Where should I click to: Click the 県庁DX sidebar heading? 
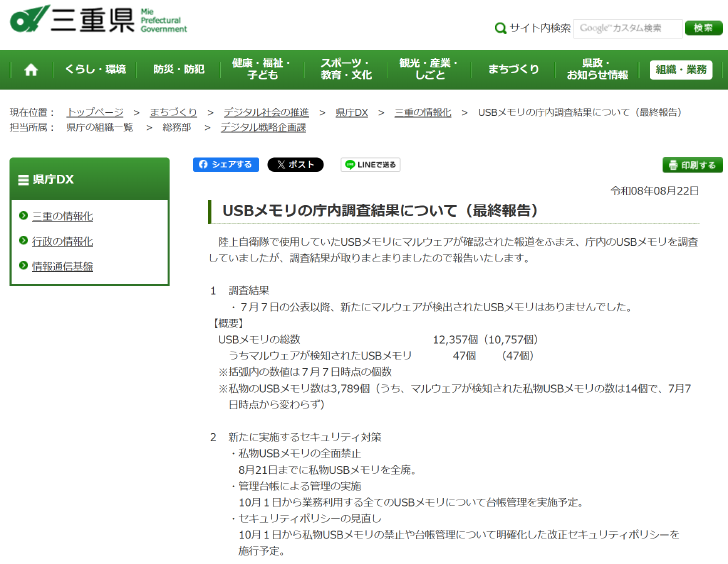click(x=53, y=180)
